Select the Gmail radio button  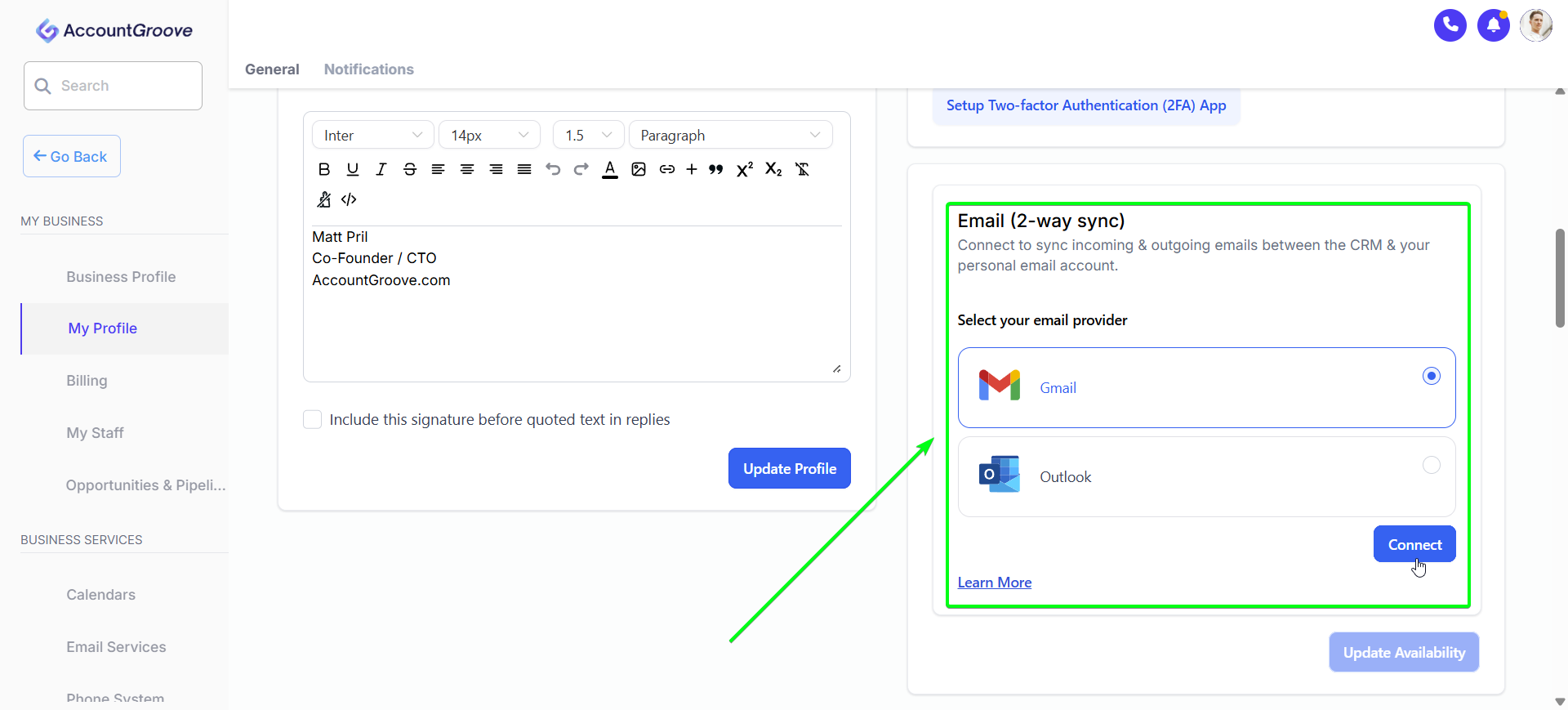(1432, 376)
